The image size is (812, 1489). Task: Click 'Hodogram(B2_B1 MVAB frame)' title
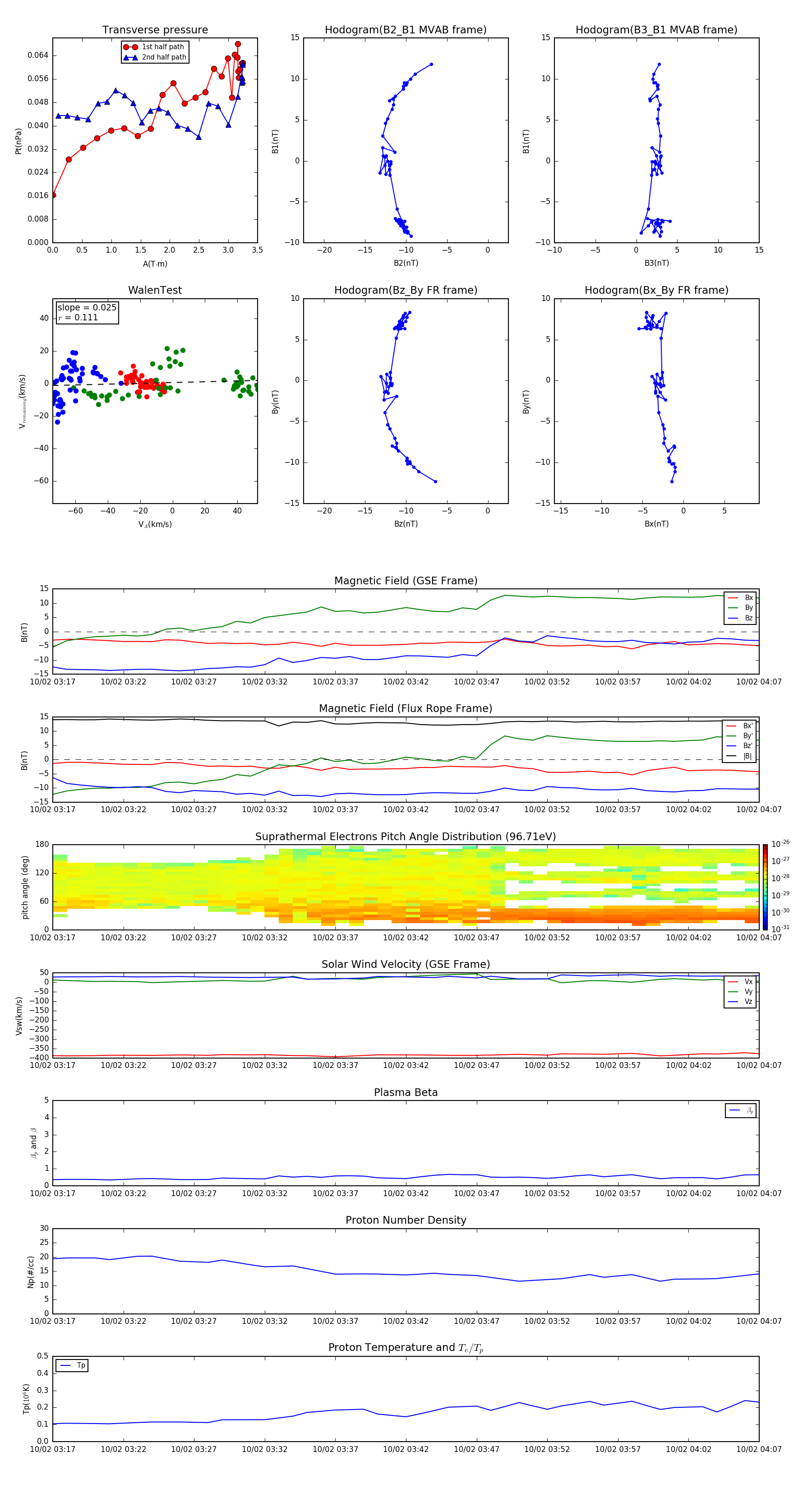[406, 30]
